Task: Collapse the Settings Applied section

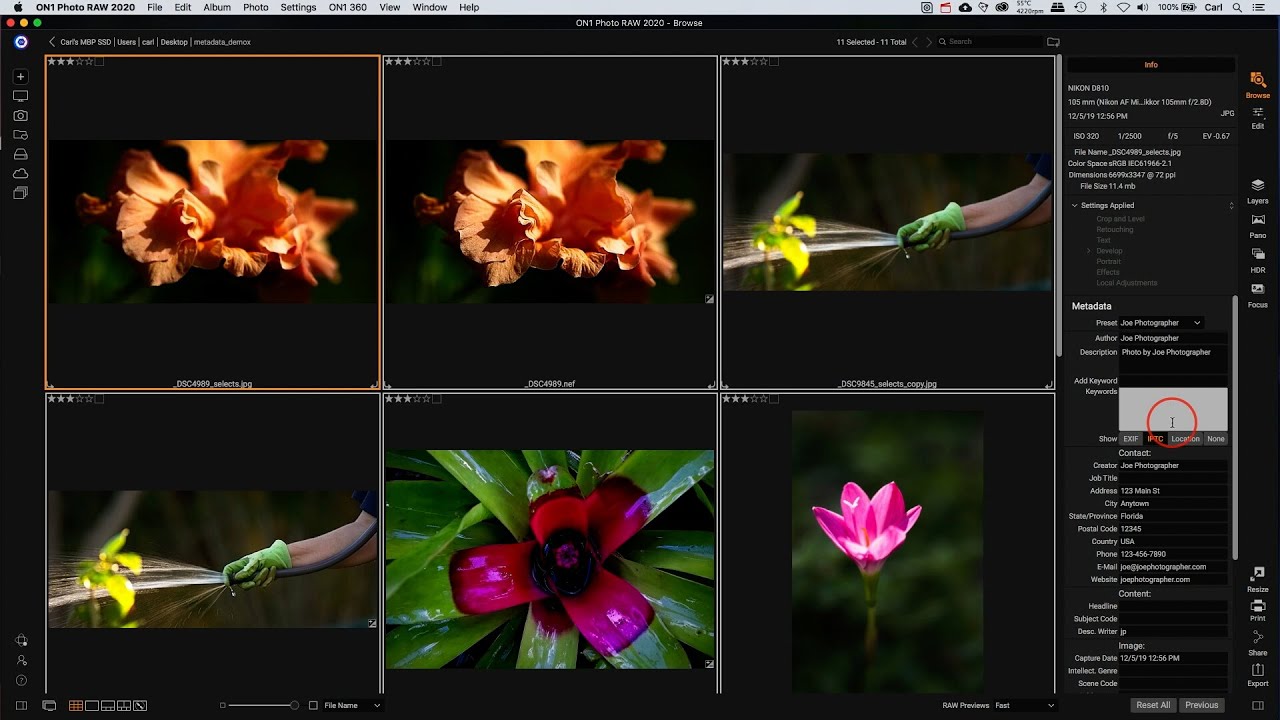Action: (1075, 206)
